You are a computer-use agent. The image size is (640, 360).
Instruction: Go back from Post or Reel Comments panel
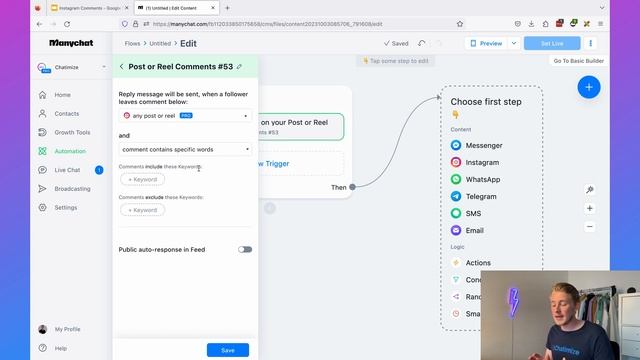[121, 67]
